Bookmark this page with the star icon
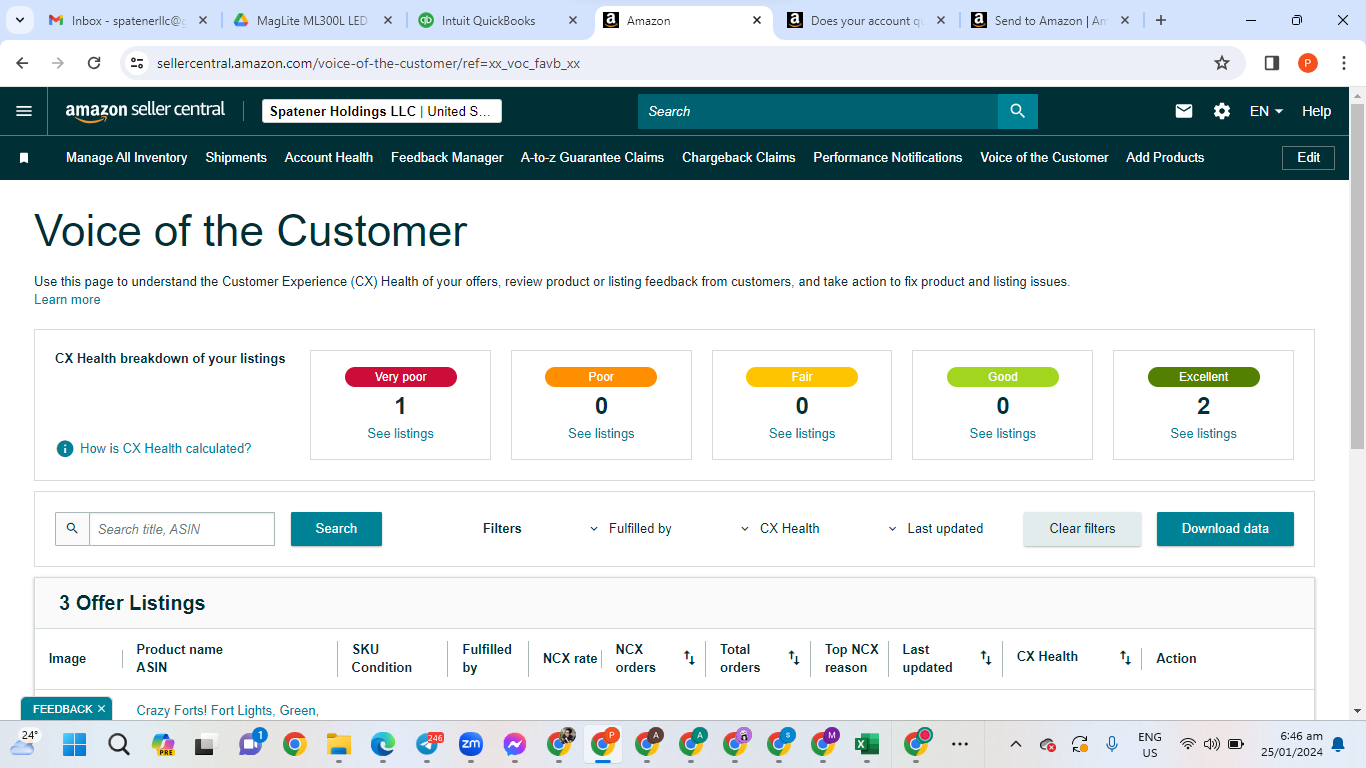1366x768 pixels. tap(1222, 63)
